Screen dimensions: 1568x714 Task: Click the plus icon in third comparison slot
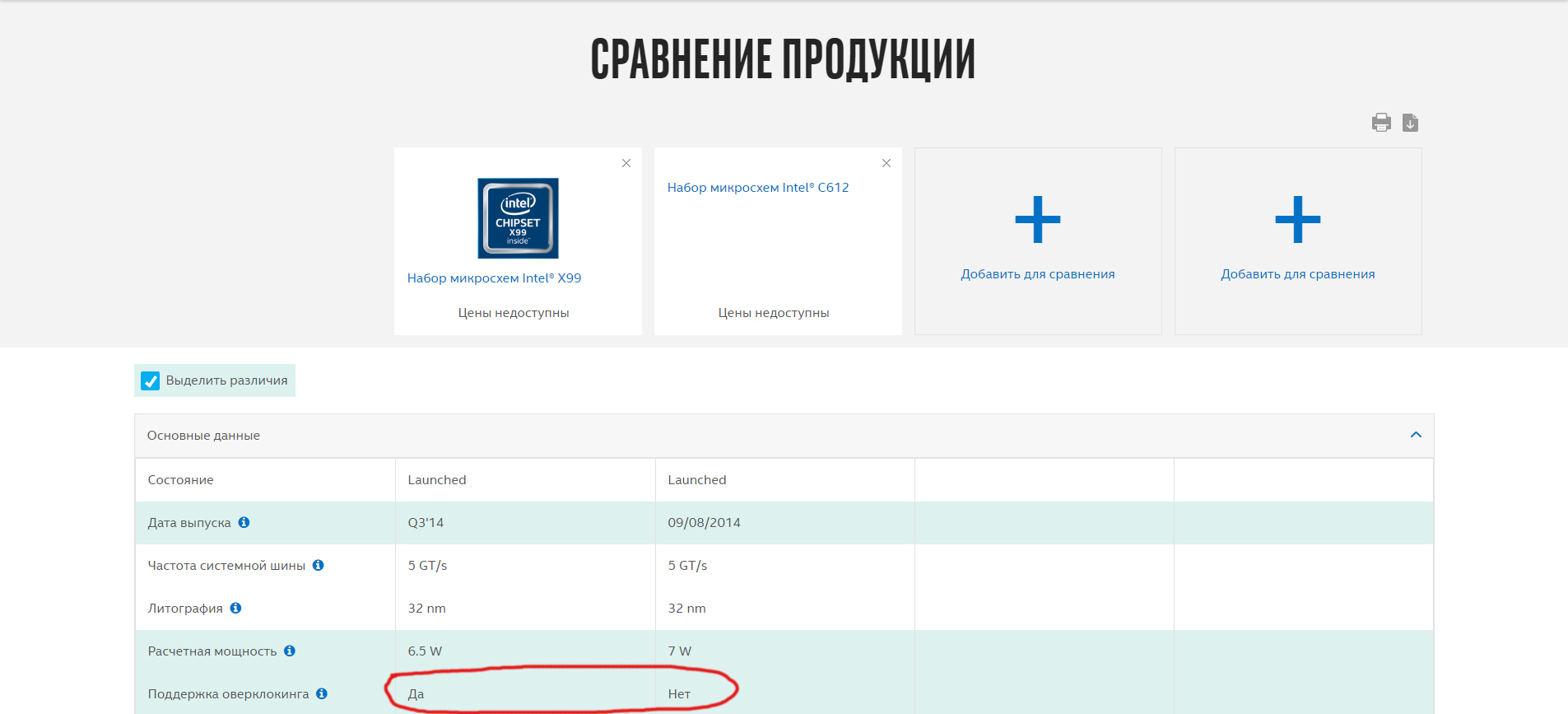(x=1038, y=220)
